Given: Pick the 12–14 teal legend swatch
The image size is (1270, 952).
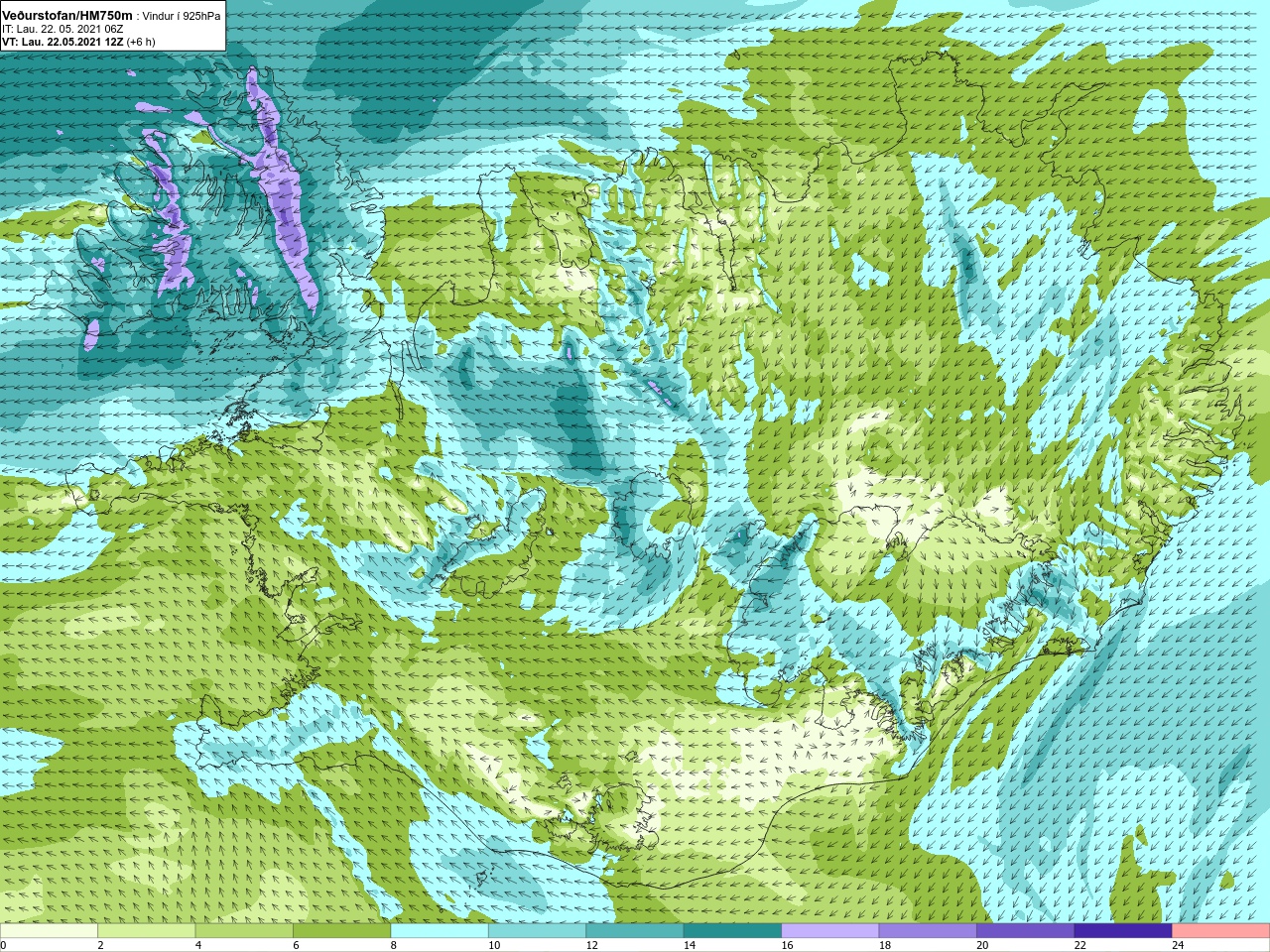Looking at the screenshot, I should (x=635, y=931).
